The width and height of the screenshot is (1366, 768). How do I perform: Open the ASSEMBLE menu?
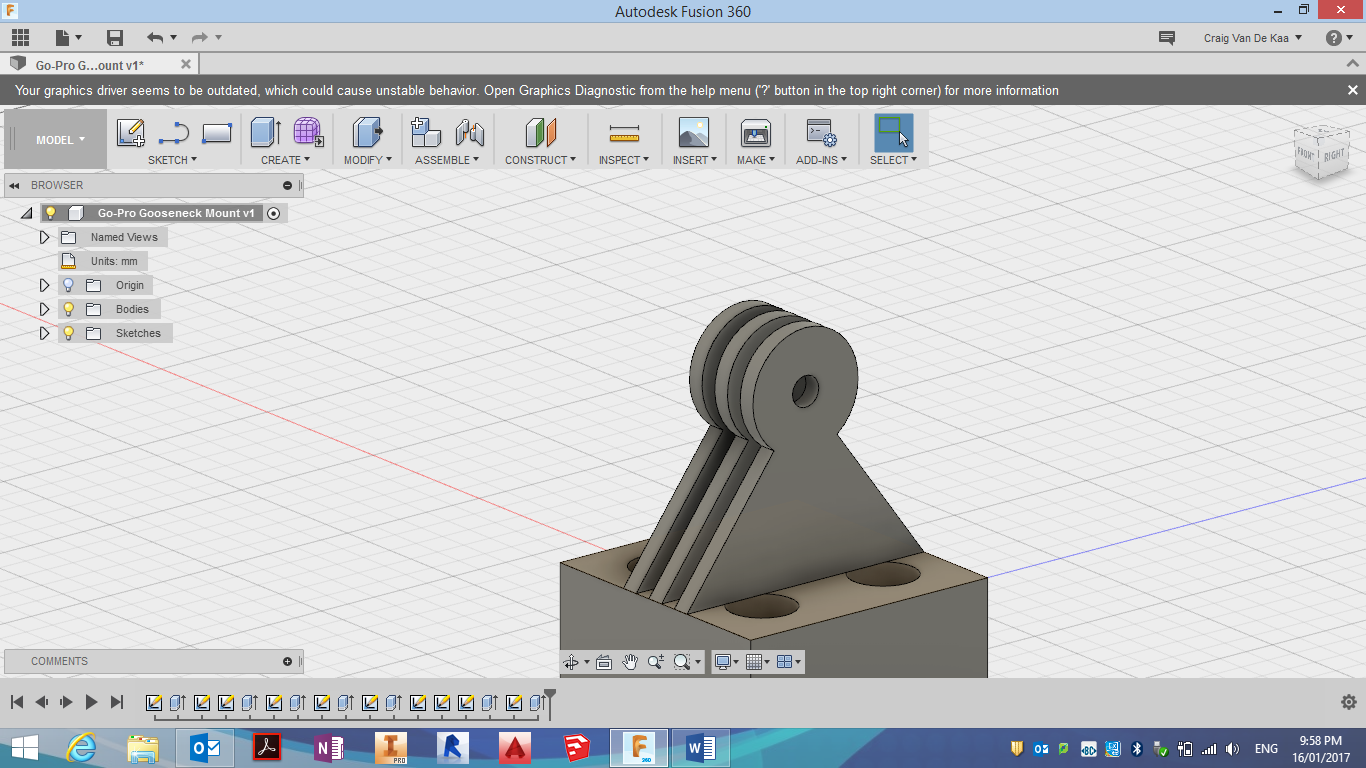[x=447, y=160]
